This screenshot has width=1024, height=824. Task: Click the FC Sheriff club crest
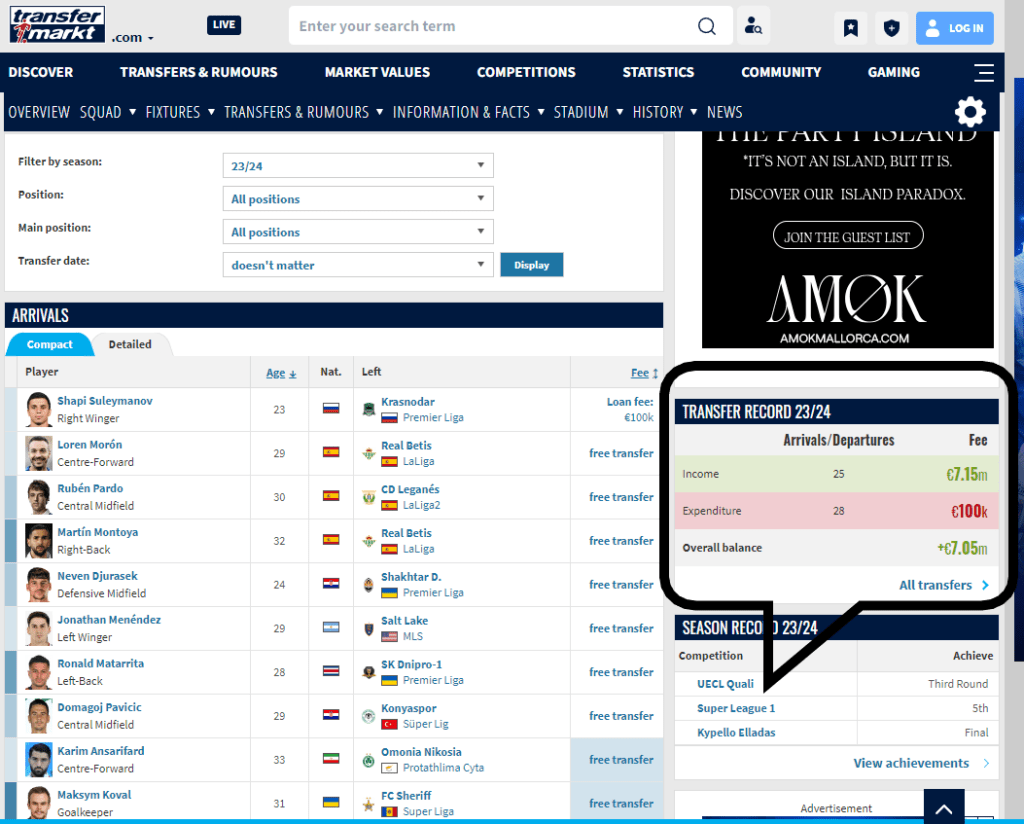369,804
